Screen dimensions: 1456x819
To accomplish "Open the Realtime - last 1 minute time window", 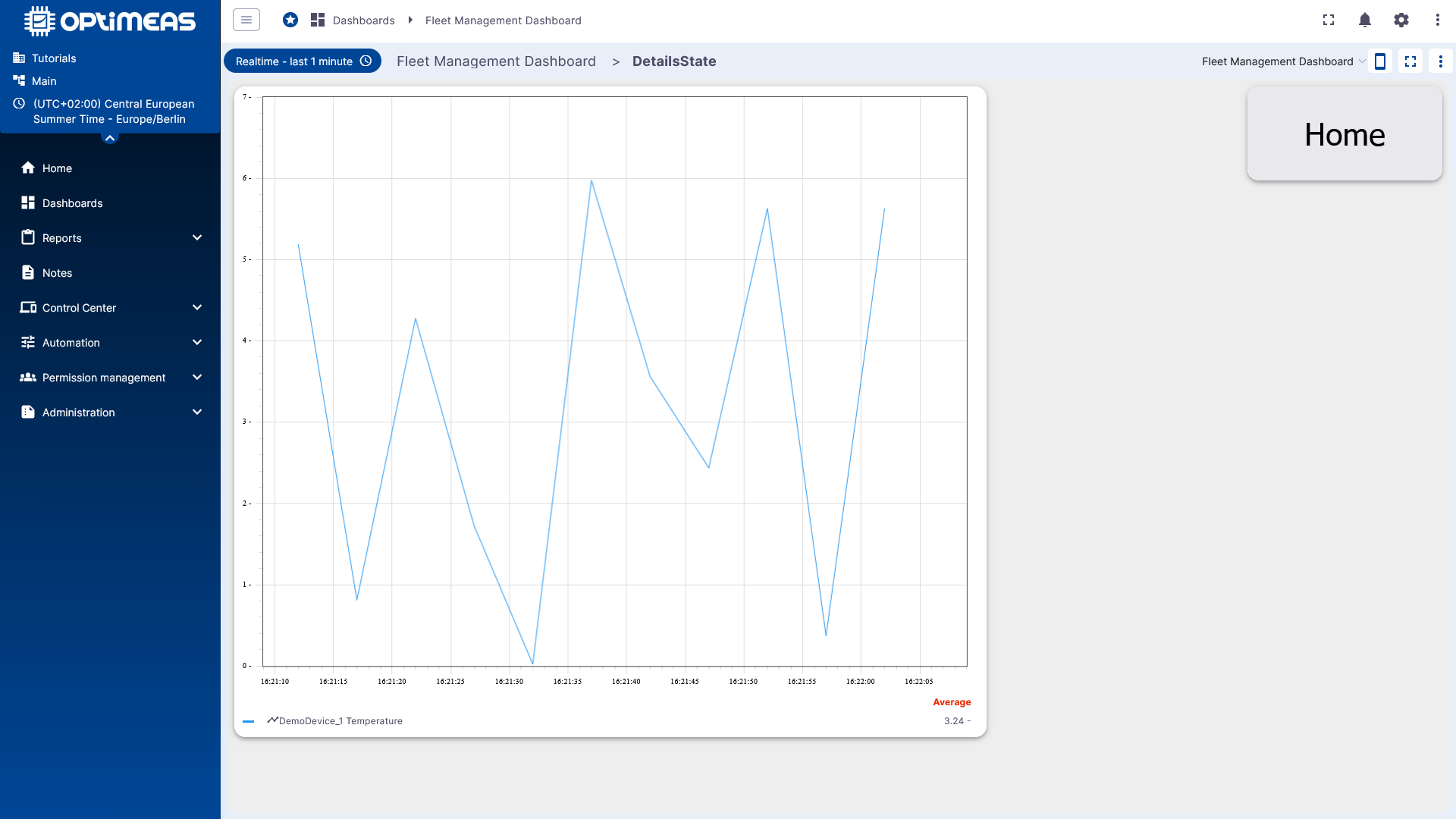I will click(x=303, y=61).
